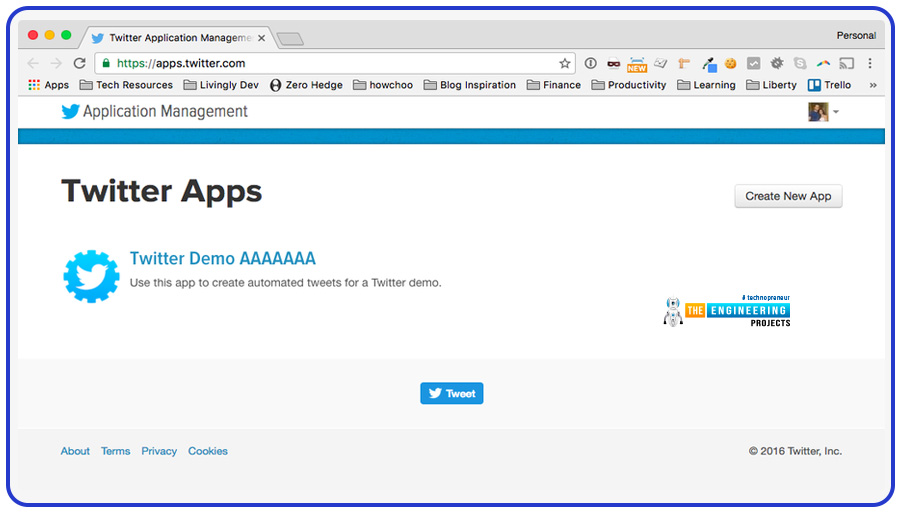Bookmark page with star icon
The height and width of the screenshot is (516, 900).
coord(565,63)
